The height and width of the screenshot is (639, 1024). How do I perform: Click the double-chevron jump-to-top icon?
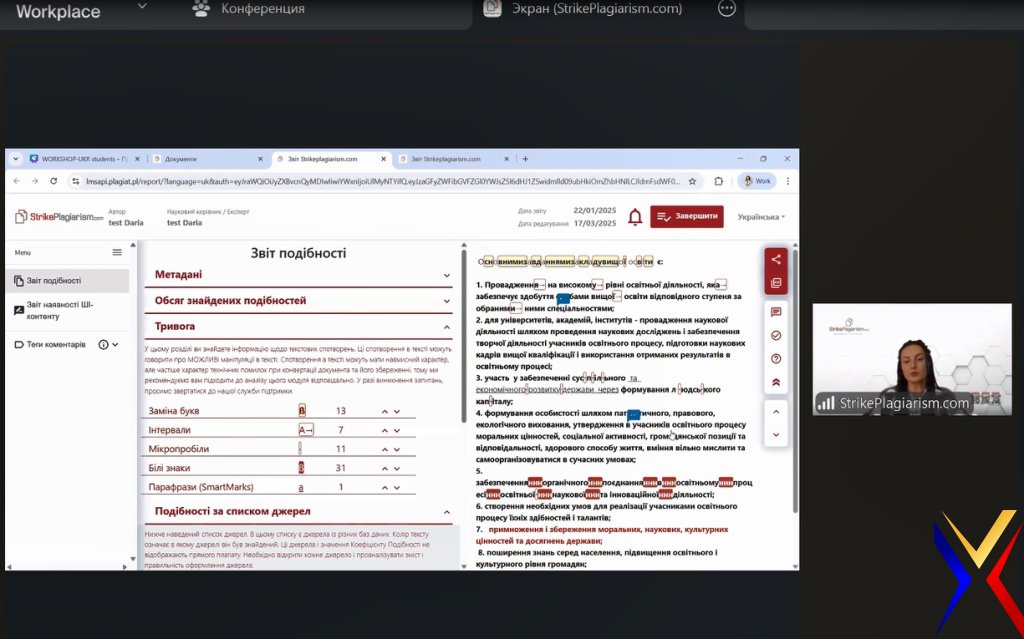pyautogui.click(x=775, y=382)
